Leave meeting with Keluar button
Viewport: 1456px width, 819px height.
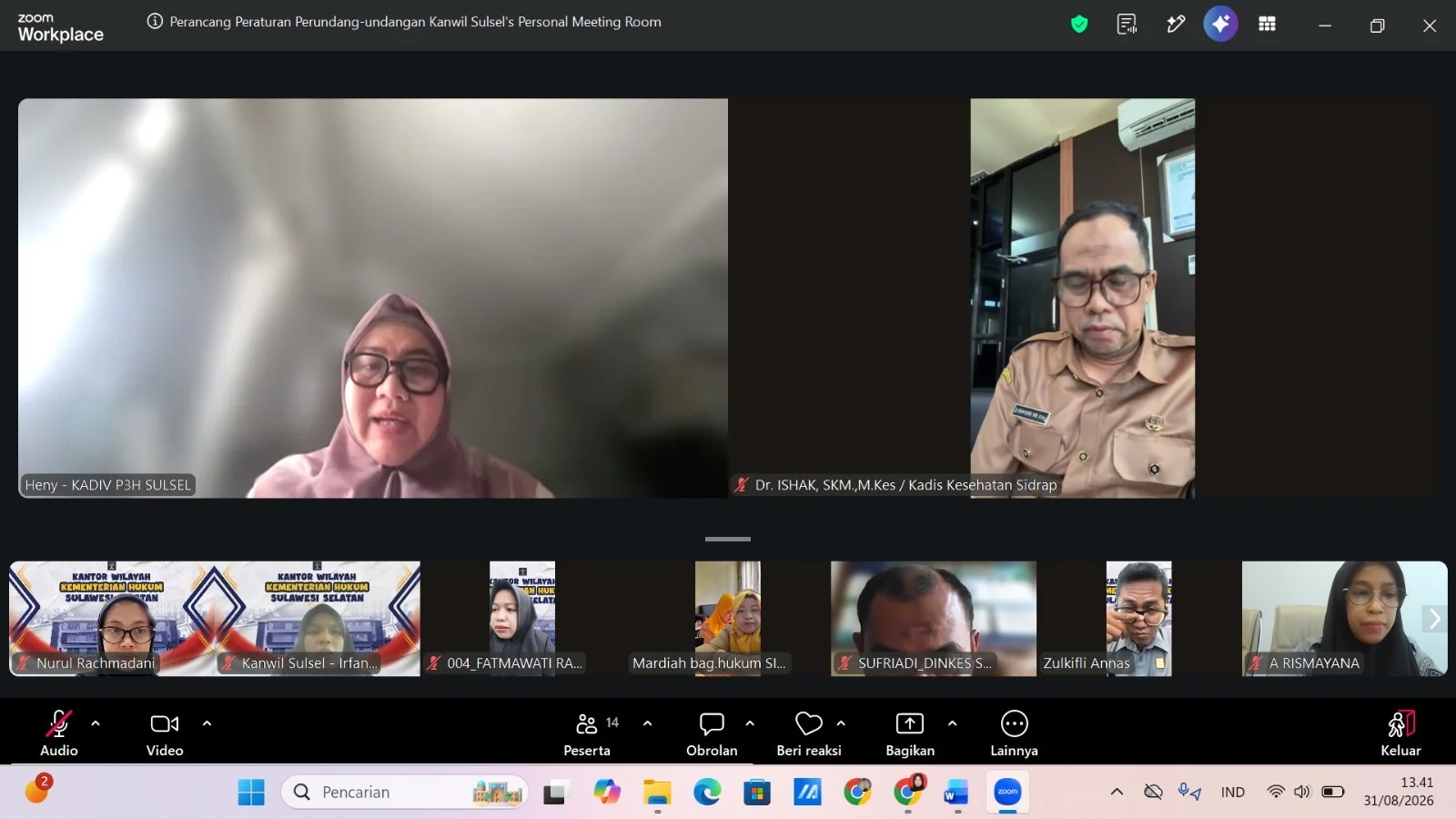coord(1400,733)
